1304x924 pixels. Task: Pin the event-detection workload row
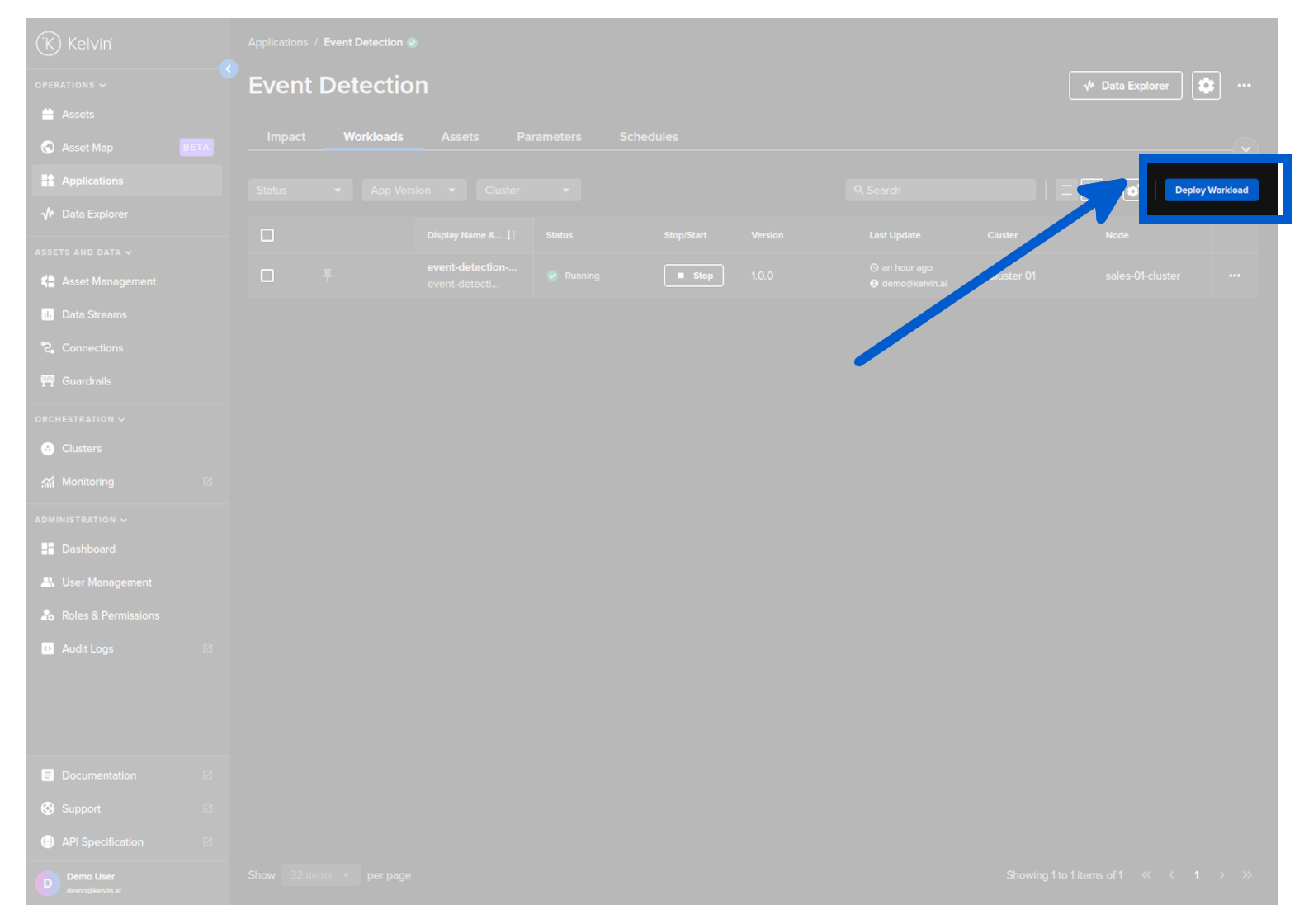point(328,276)
